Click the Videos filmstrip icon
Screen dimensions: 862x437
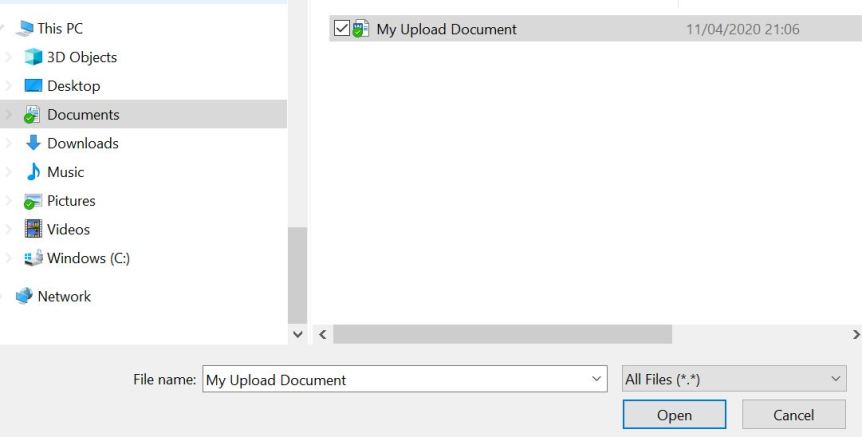pyautogui.click(x=33, y=229)
